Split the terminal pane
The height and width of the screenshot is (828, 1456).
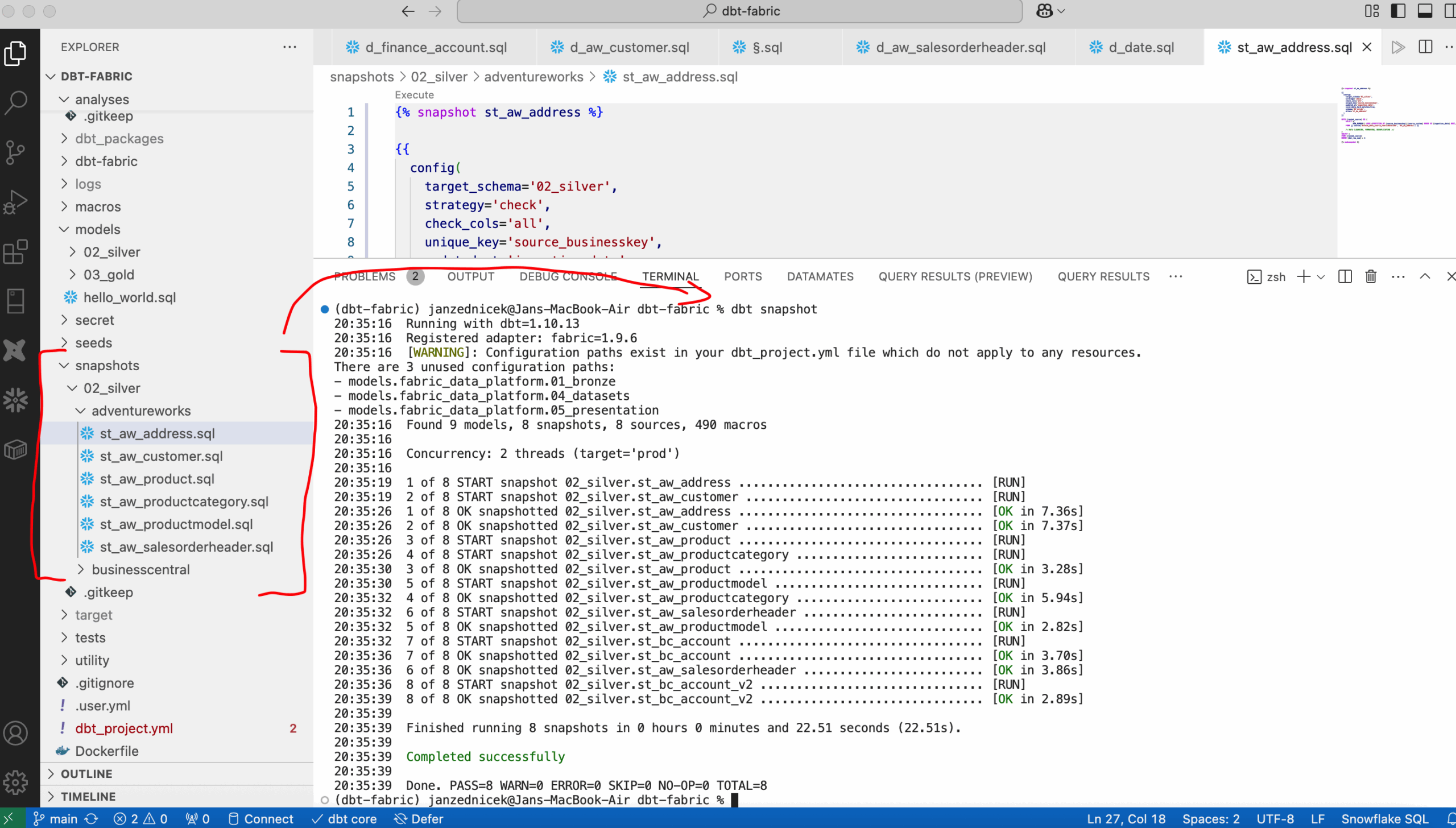(1345, 277)
